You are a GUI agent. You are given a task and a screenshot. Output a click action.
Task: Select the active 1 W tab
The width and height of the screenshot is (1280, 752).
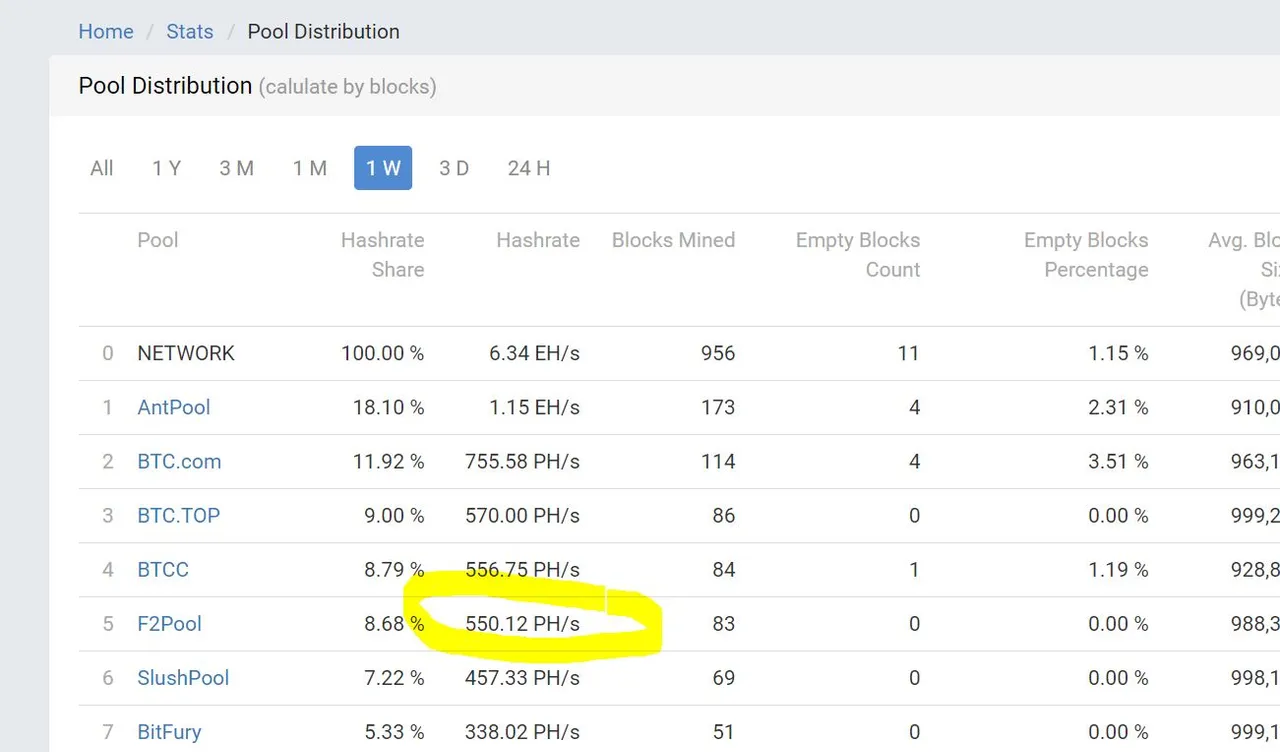383,168
